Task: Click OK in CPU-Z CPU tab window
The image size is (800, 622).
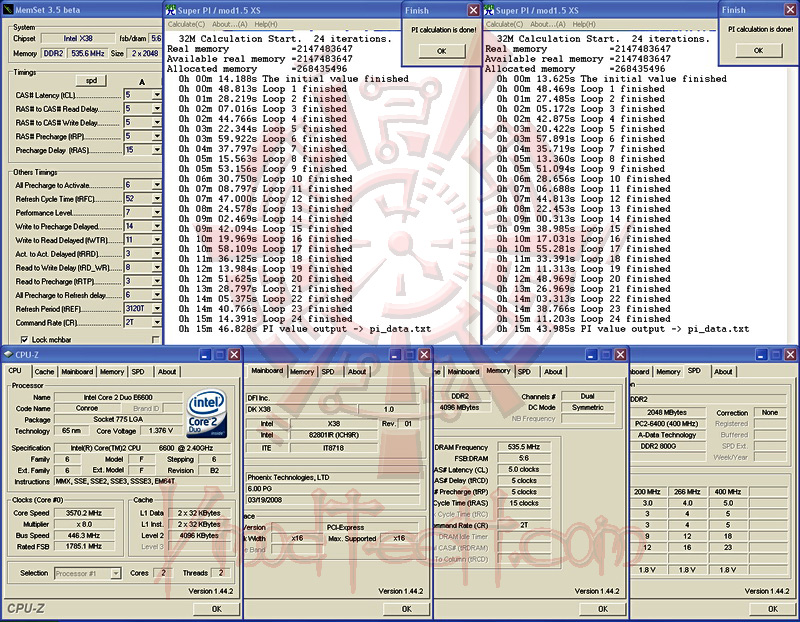Action: [217, 609]
